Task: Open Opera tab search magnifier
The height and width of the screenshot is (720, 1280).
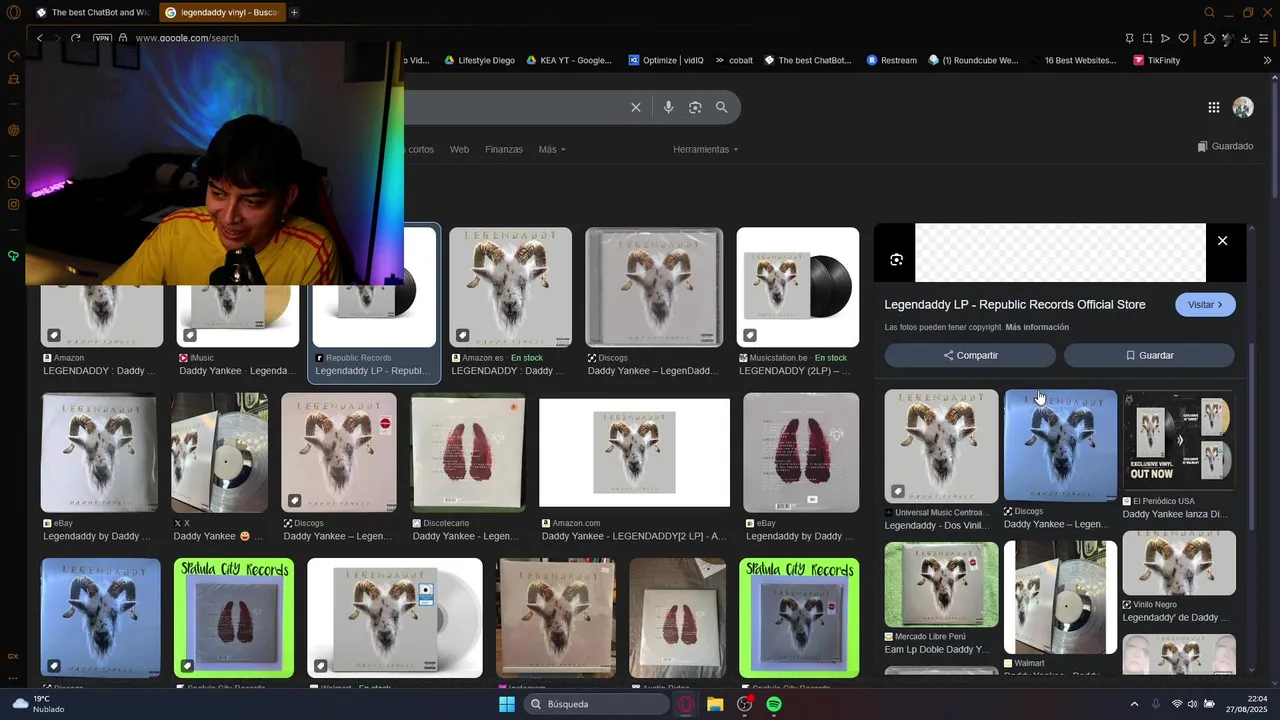Action: [1209, 12]
